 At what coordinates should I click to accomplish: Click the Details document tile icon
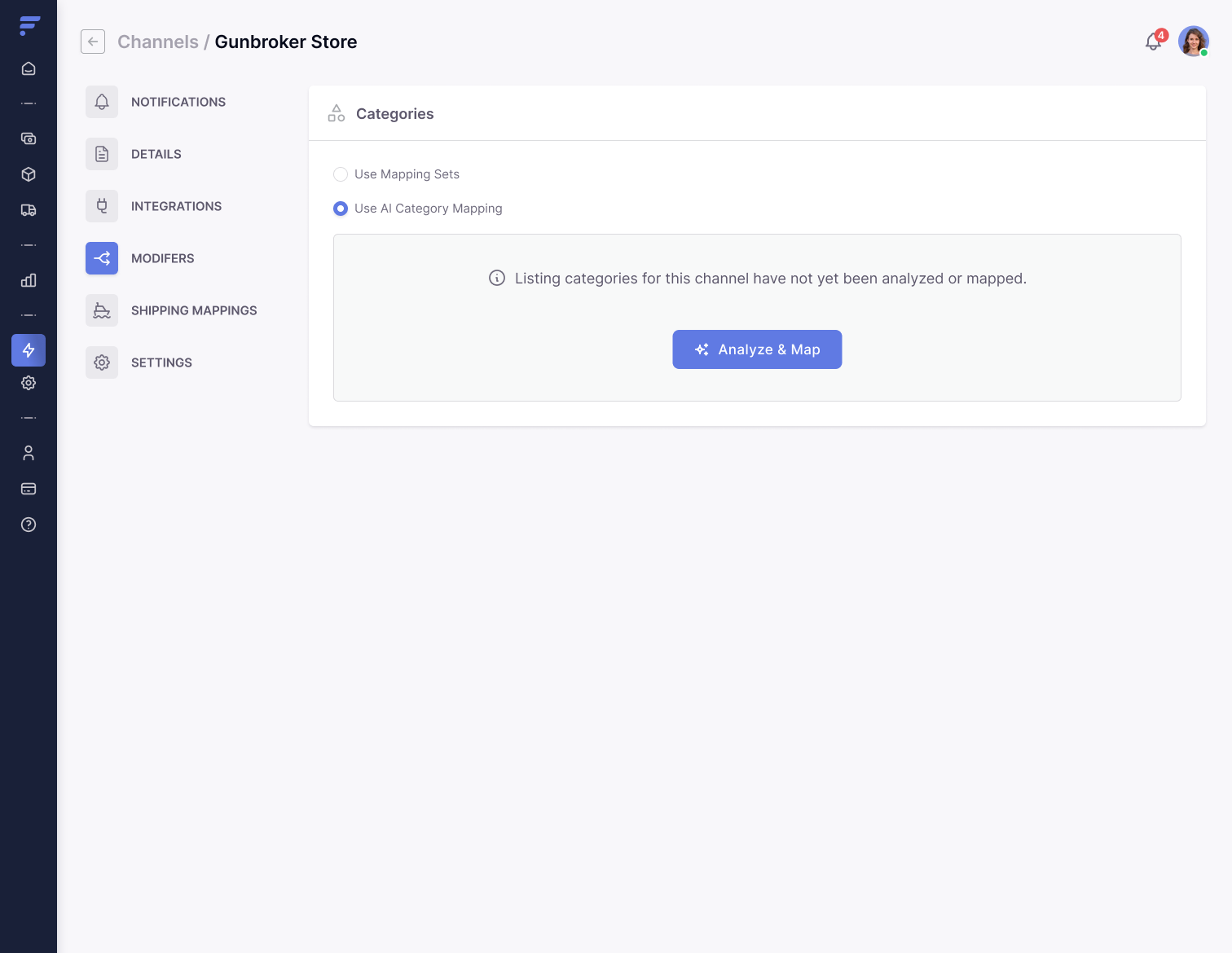point(102,154)
